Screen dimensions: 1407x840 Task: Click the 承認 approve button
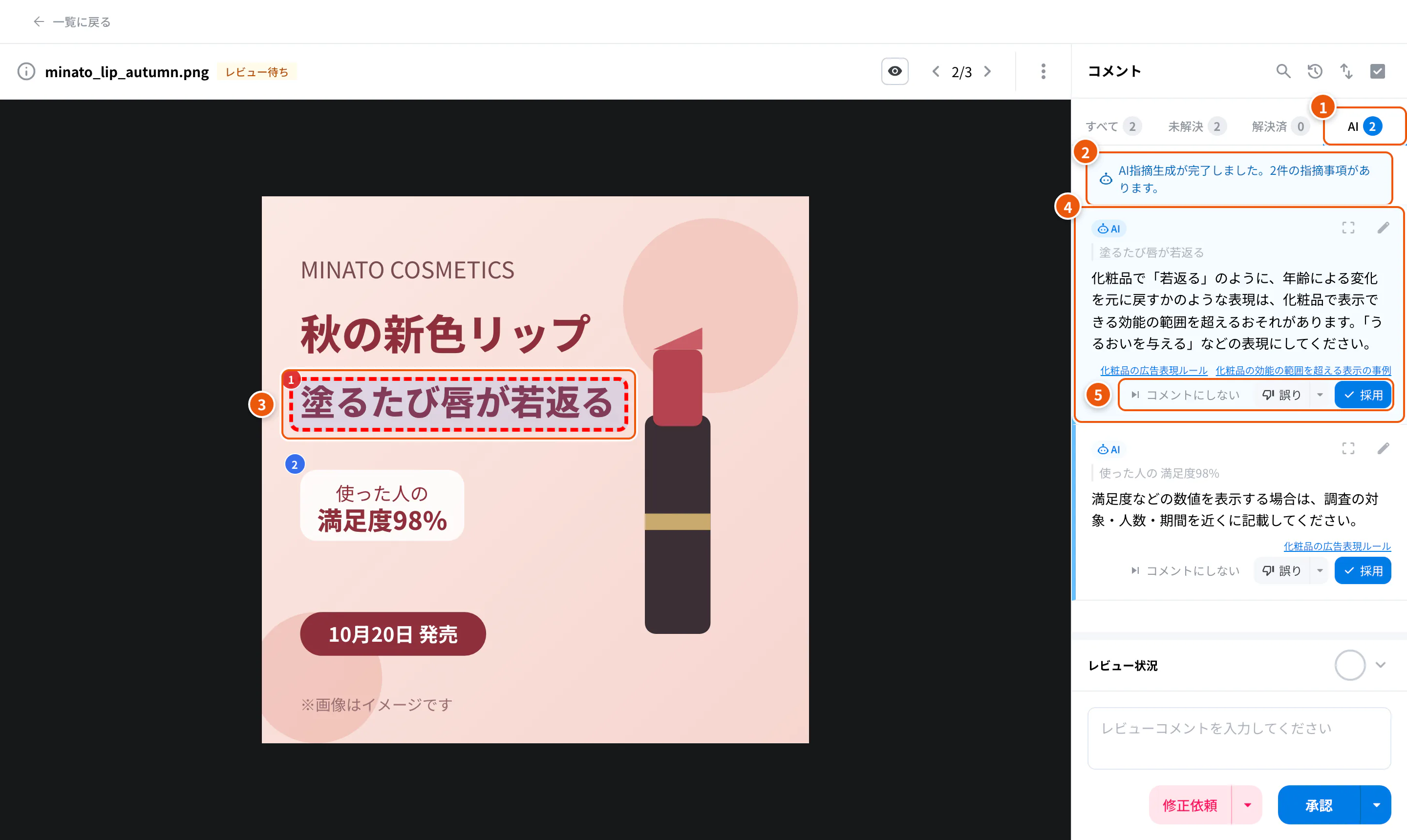tap(1319, 805)
